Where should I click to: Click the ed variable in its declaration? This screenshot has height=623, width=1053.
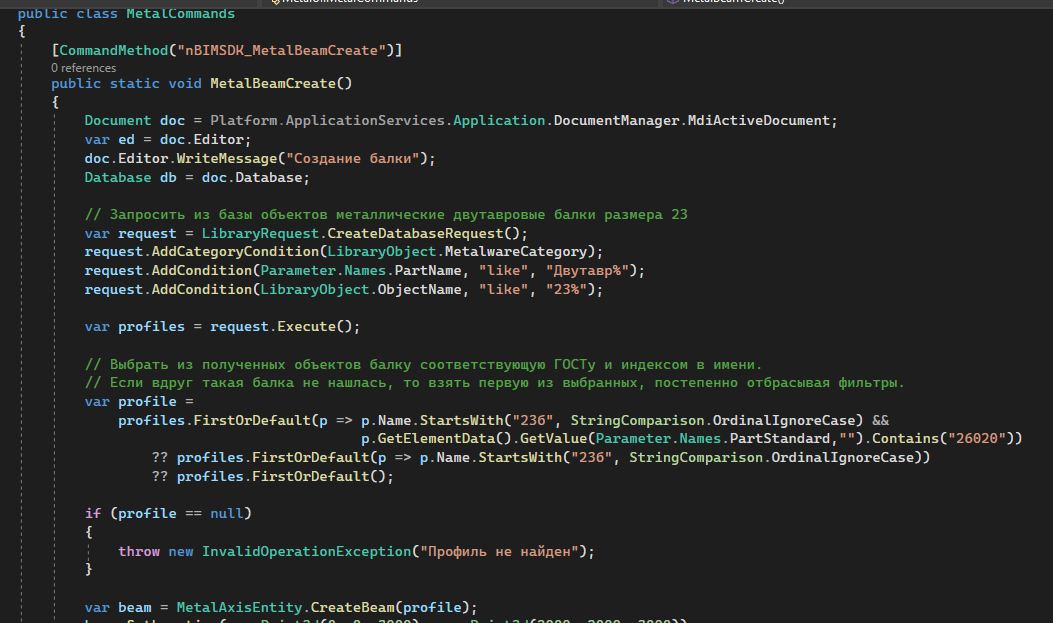pyautogui.click(x=126, y=139)
